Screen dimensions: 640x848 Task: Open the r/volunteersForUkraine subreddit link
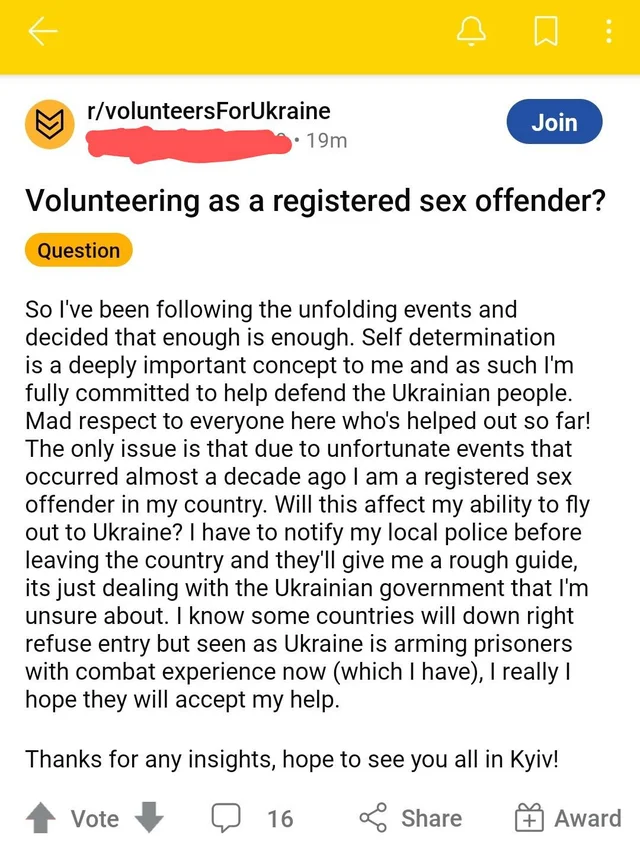(208, 111)
